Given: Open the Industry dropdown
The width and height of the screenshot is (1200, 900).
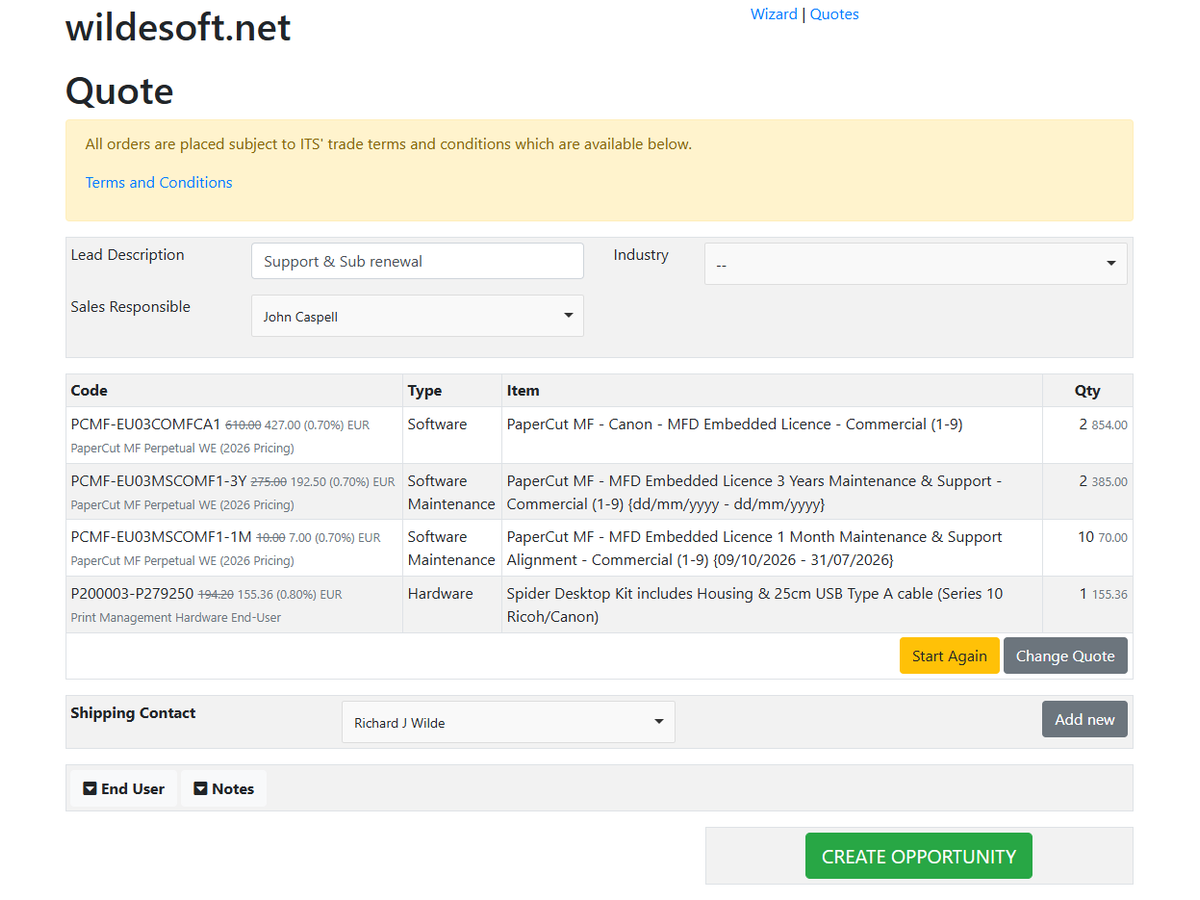Looking at the screenshot, I should pos(916,264).
